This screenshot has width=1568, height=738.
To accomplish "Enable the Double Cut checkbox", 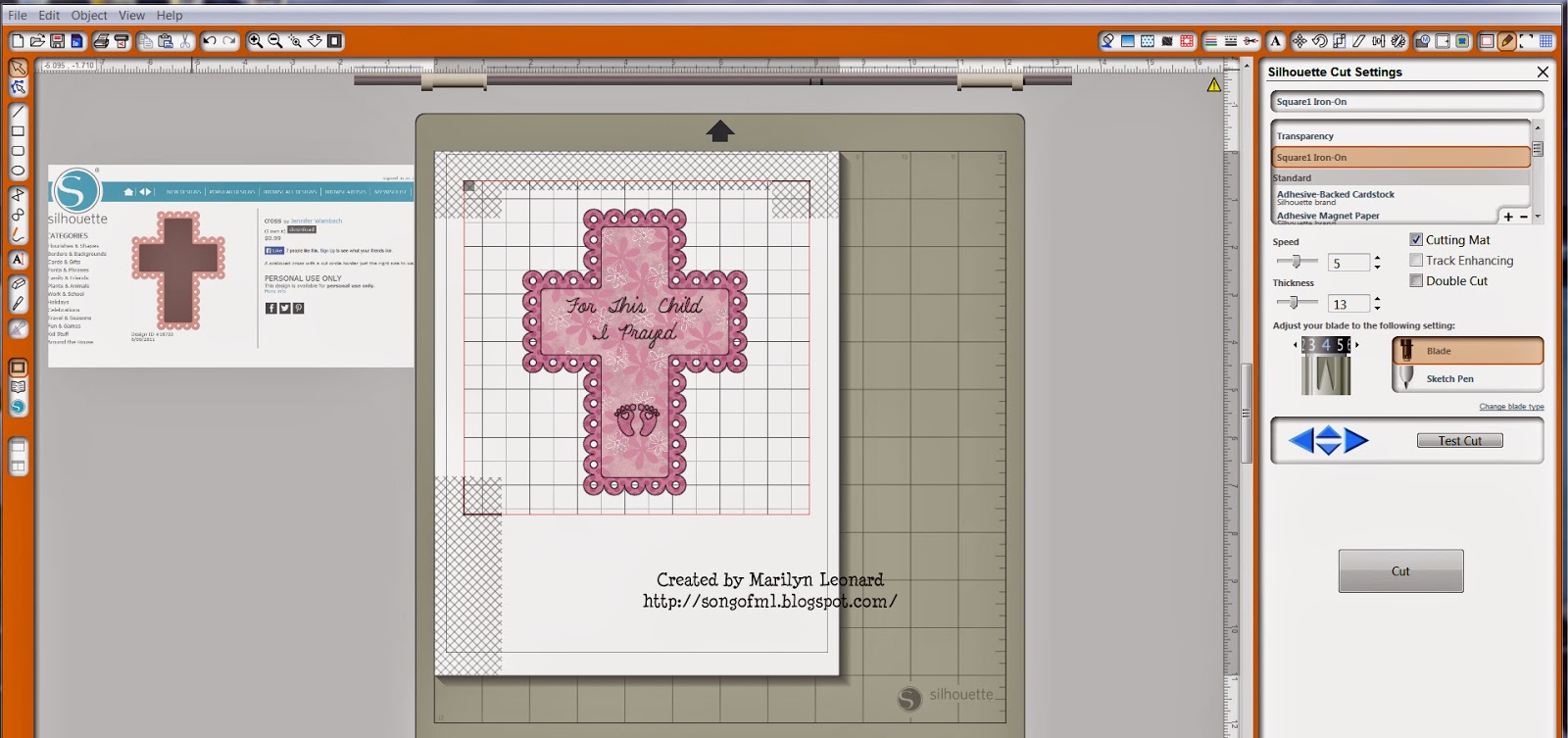I will [1416, 280].
